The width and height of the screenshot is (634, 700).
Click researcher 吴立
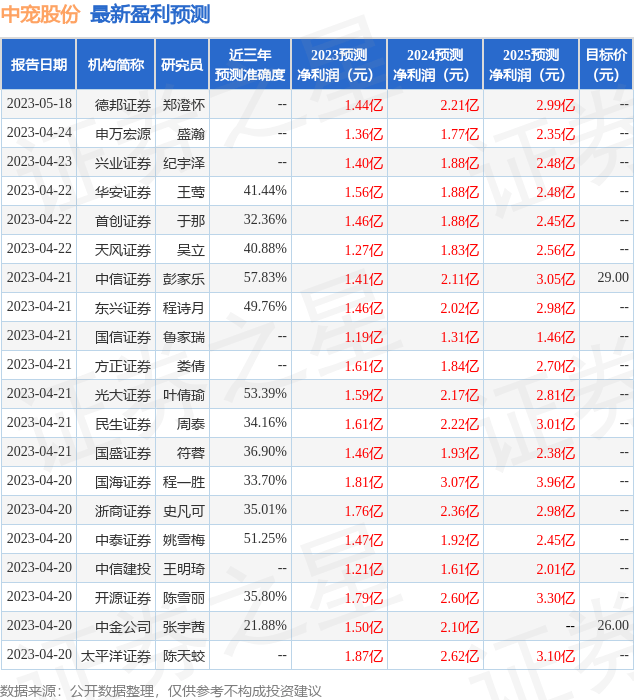tap(191, 250)
